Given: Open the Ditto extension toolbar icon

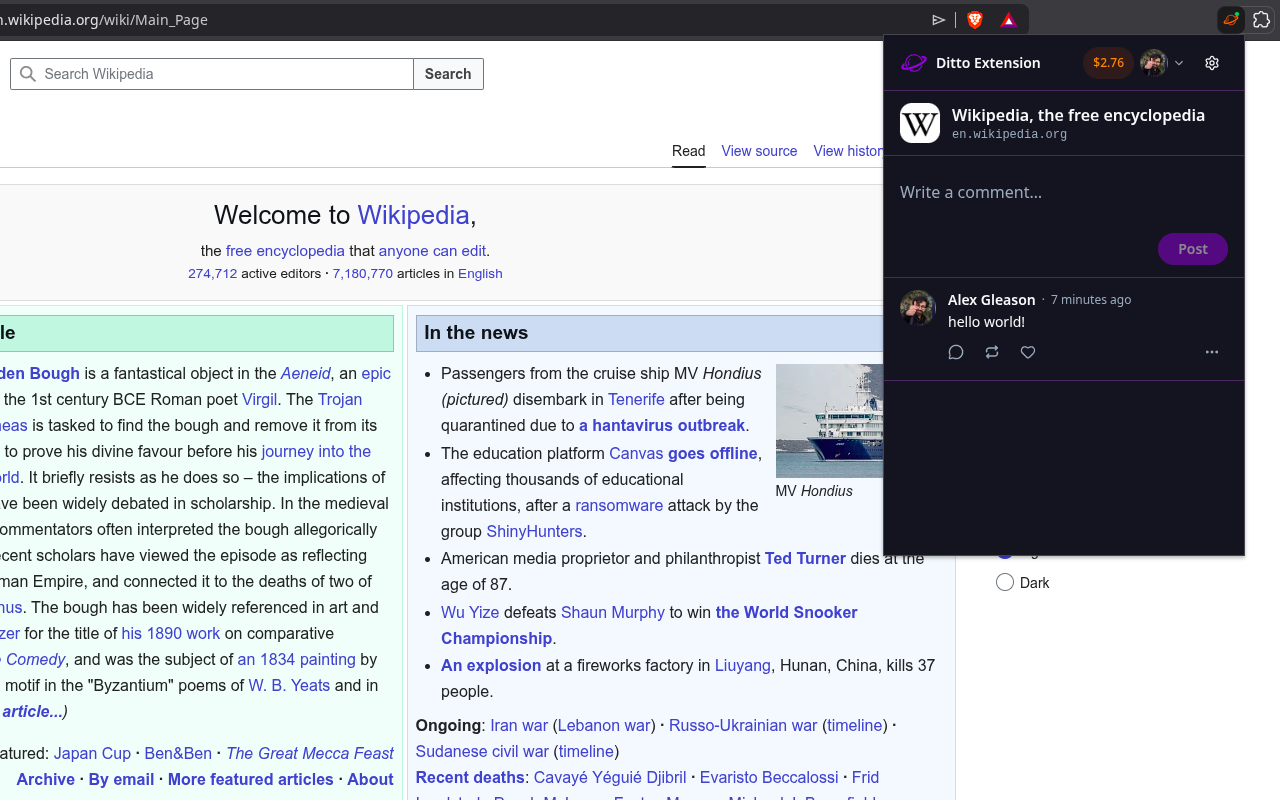Looking at the screenshot, I should pyautogui.click(x=1231, y=20).
